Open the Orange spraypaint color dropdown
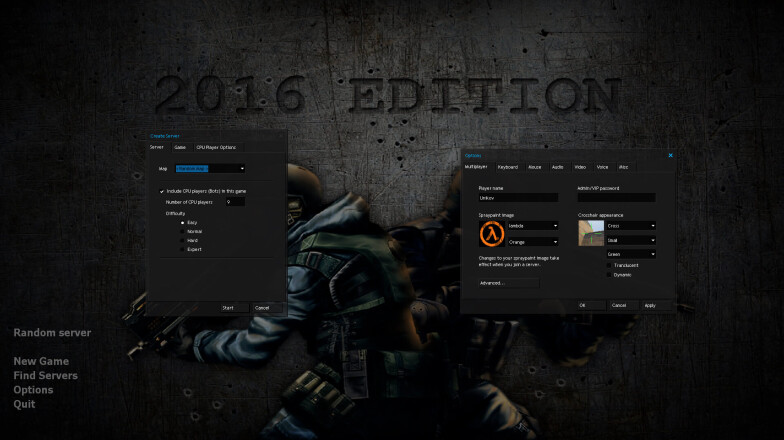The height and width of the screenshot is (440, 784). (532, 242)
